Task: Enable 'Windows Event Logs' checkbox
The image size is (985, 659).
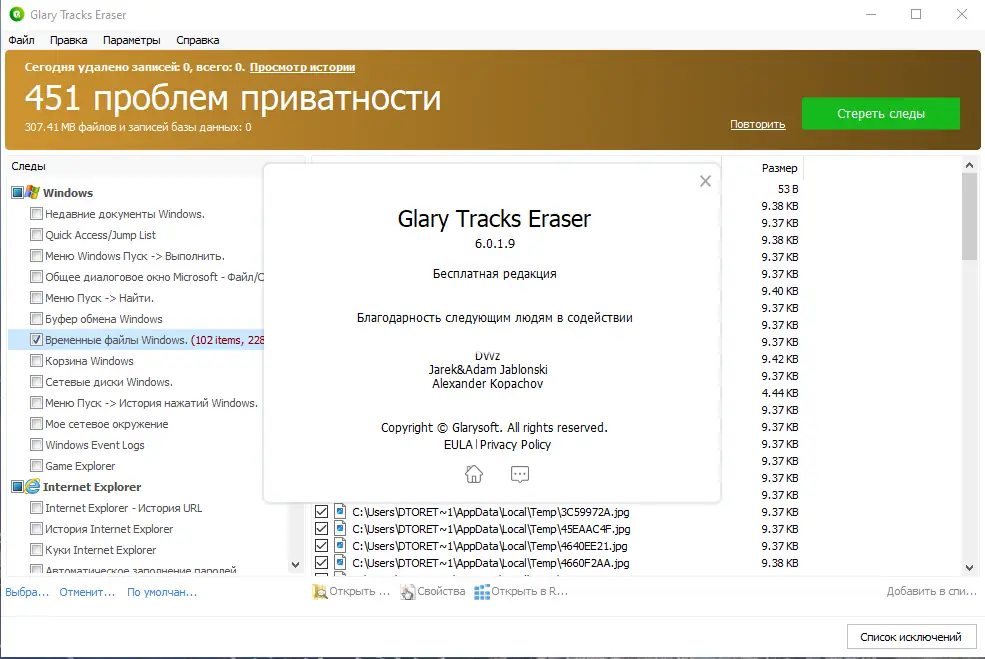Action: (36, 445)
